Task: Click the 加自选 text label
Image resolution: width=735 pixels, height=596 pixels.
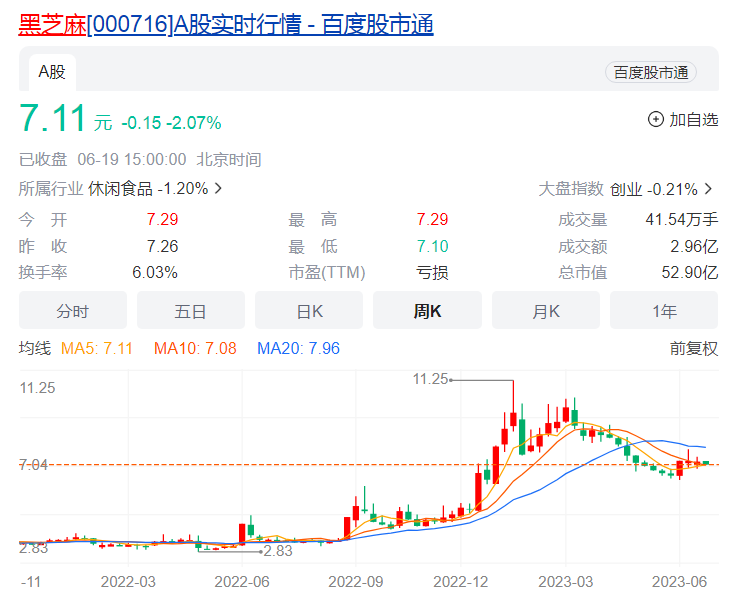Action: 693,120
